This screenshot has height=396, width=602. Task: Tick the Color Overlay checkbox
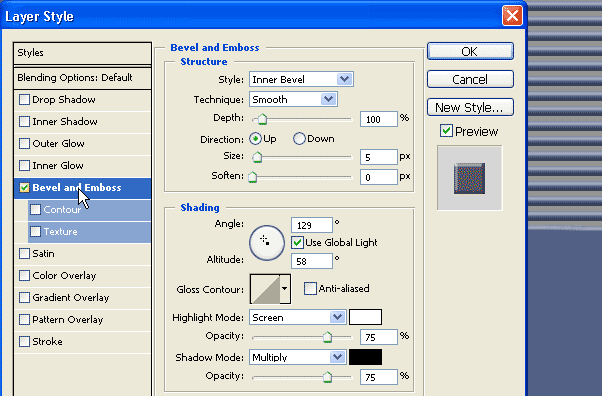pos(24,275)
